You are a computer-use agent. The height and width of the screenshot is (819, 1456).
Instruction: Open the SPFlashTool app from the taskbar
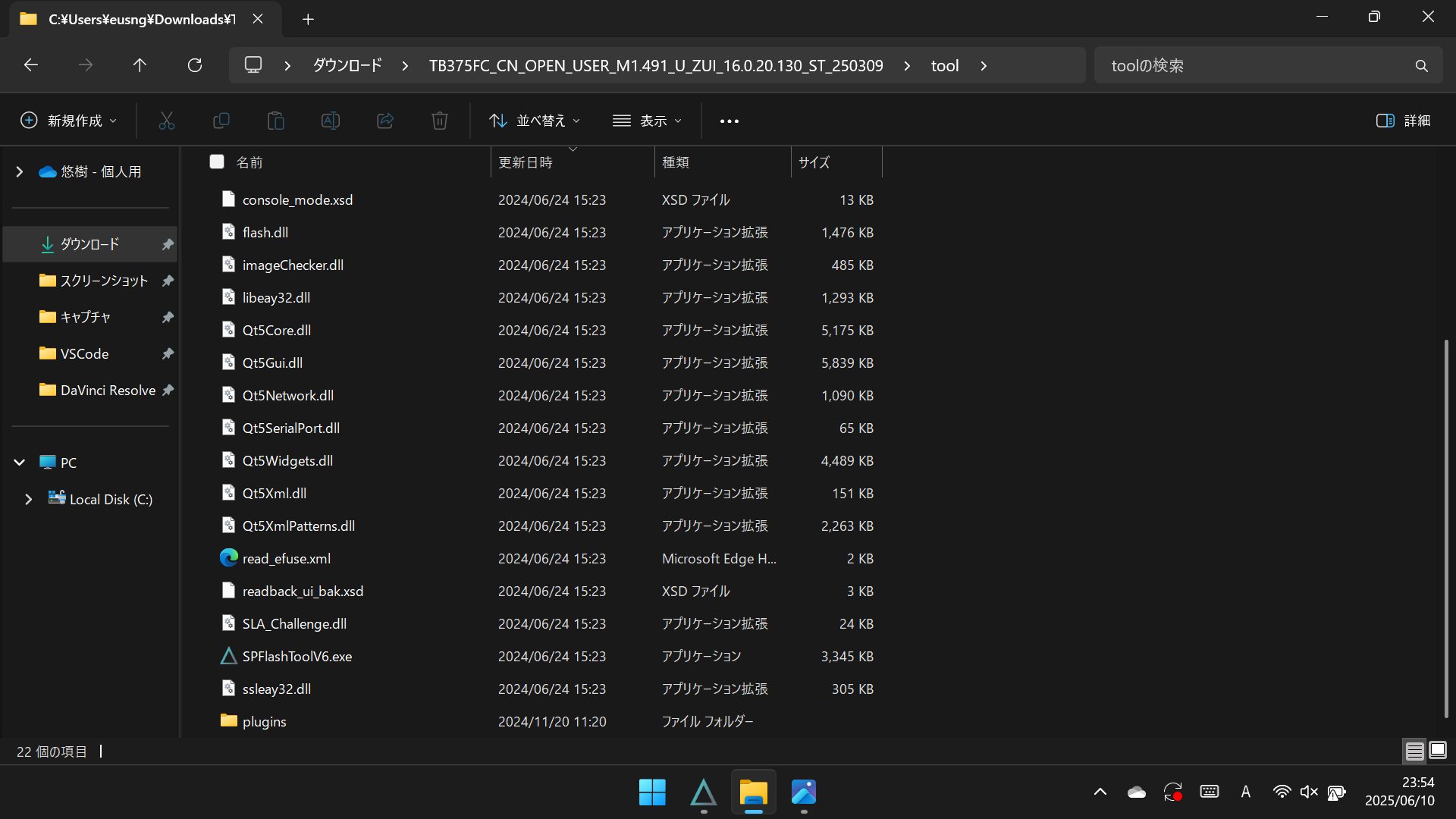pyautogui.click(x=703, y=792)
